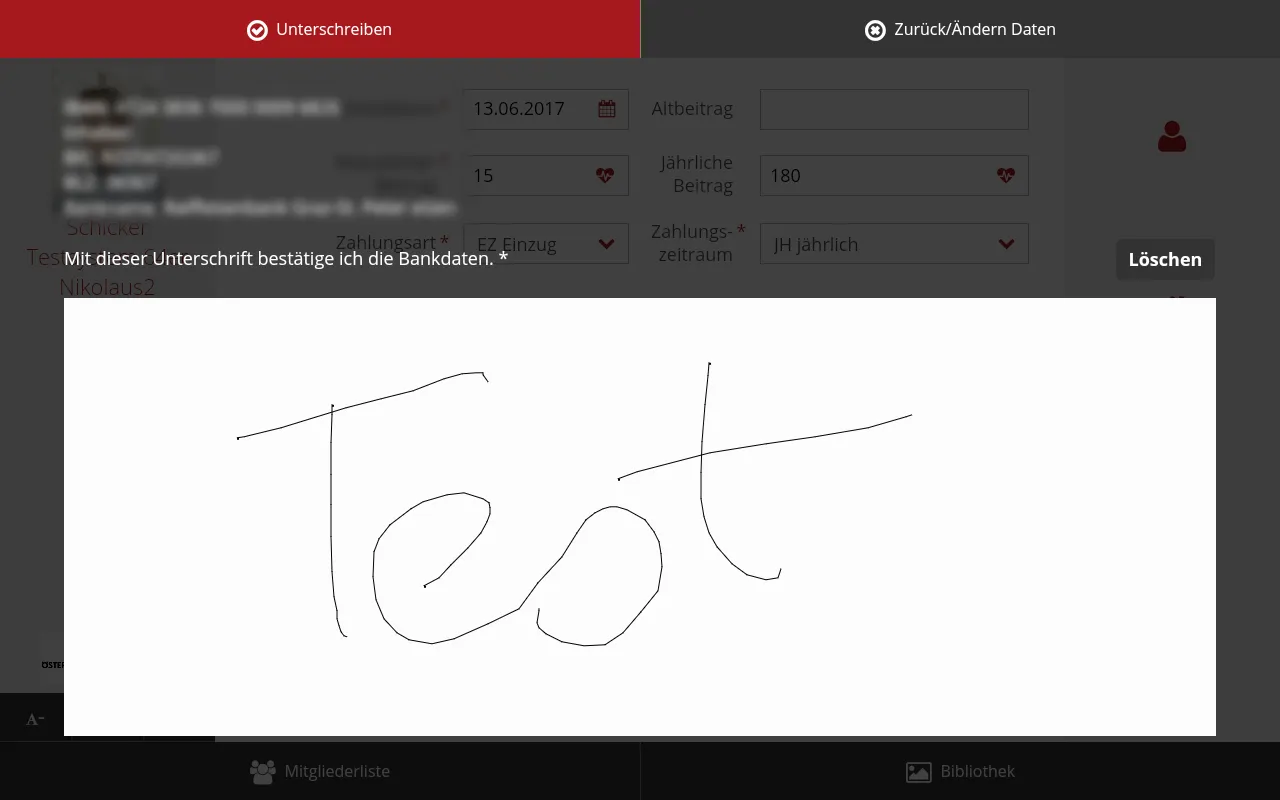Click the name "Nikolaus2" in the background
Viewport: 1280px width, 800px height.
(107, 287)
